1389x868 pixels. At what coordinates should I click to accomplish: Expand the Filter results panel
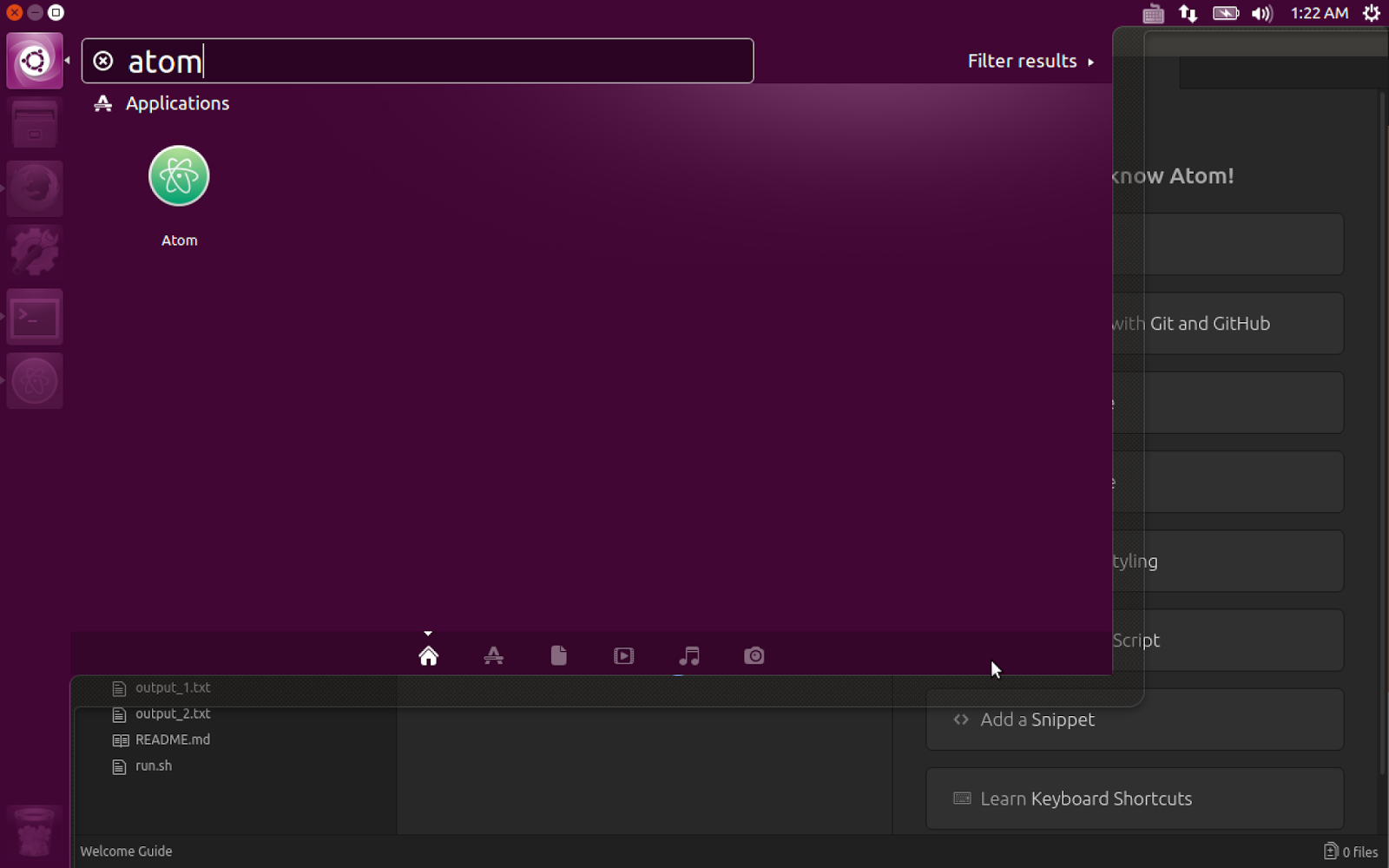[x=1030, y=61]
